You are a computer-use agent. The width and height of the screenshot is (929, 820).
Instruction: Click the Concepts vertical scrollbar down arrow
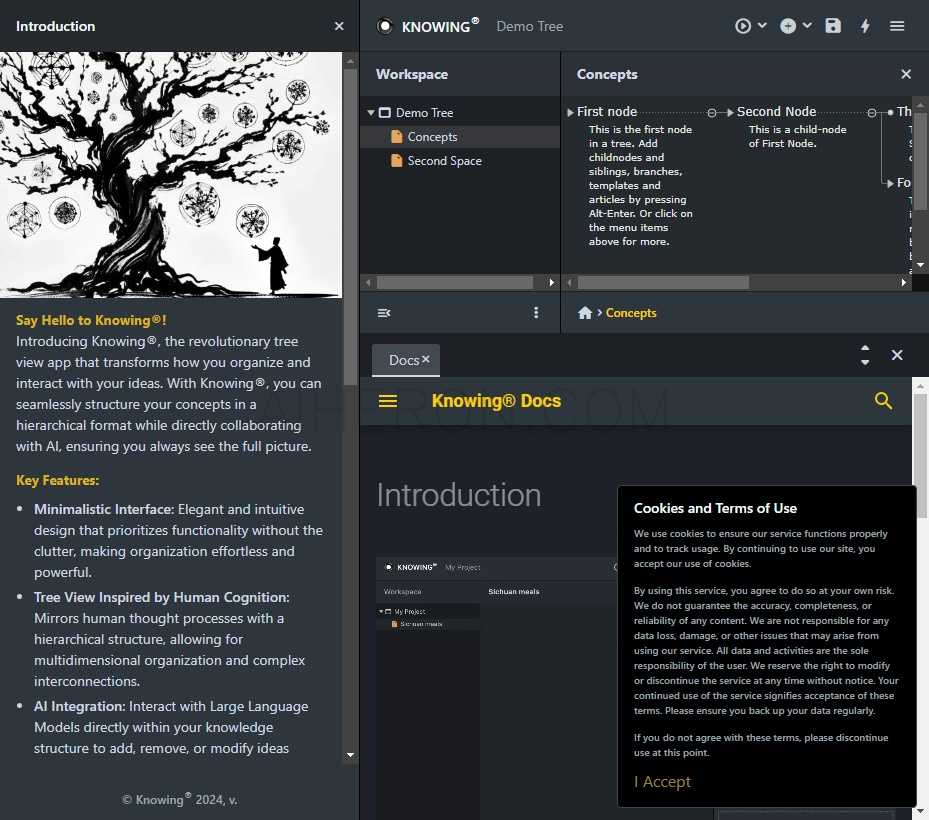[920, 265]
